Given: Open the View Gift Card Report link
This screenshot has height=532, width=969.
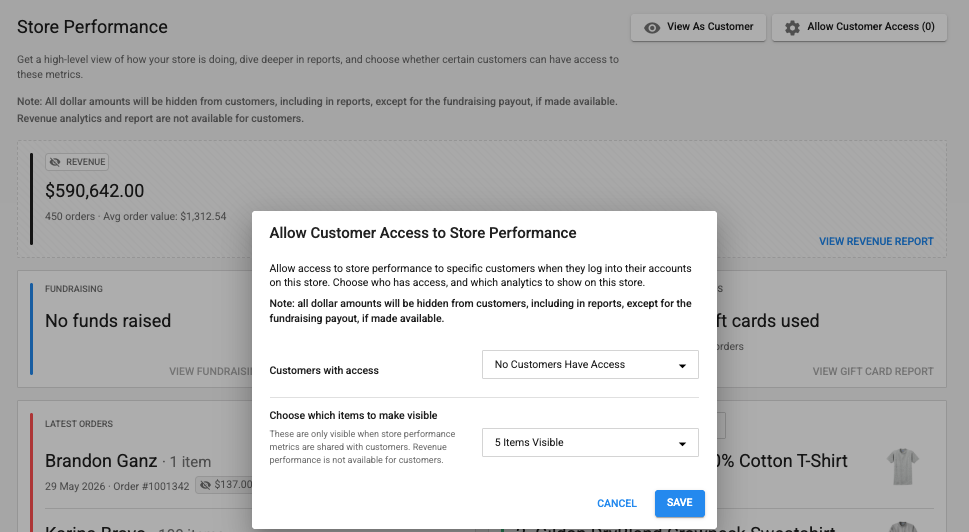Looking at the screenshot, I should (x=873, y=371).
